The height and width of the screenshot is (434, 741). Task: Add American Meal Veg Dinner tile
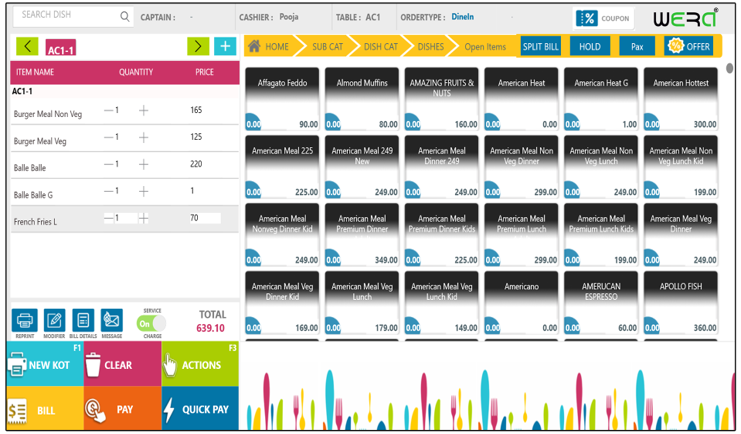[x=681, y=234]
